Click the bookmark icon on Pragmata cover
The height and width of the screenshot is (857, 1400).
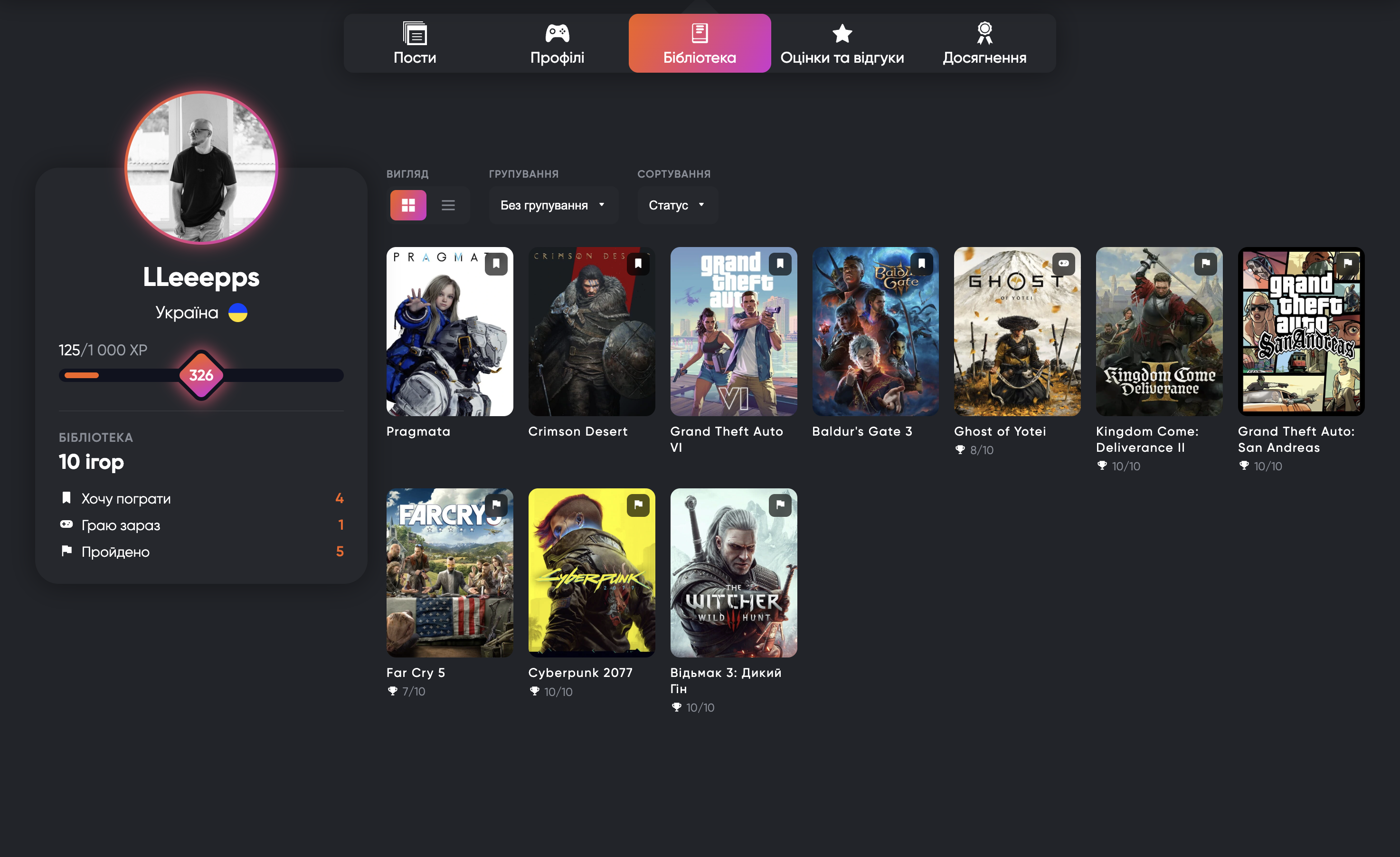coord(496,264)
